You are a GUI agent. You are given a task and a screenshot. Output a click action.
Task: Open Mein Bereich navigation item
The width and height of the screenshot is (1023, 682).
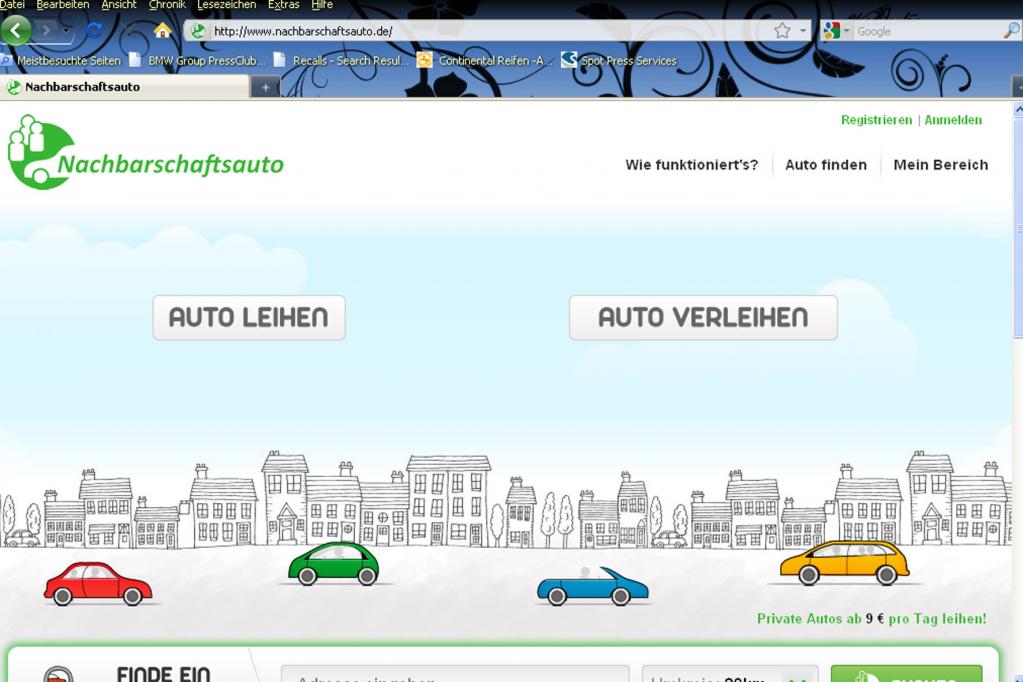(941, 165)
